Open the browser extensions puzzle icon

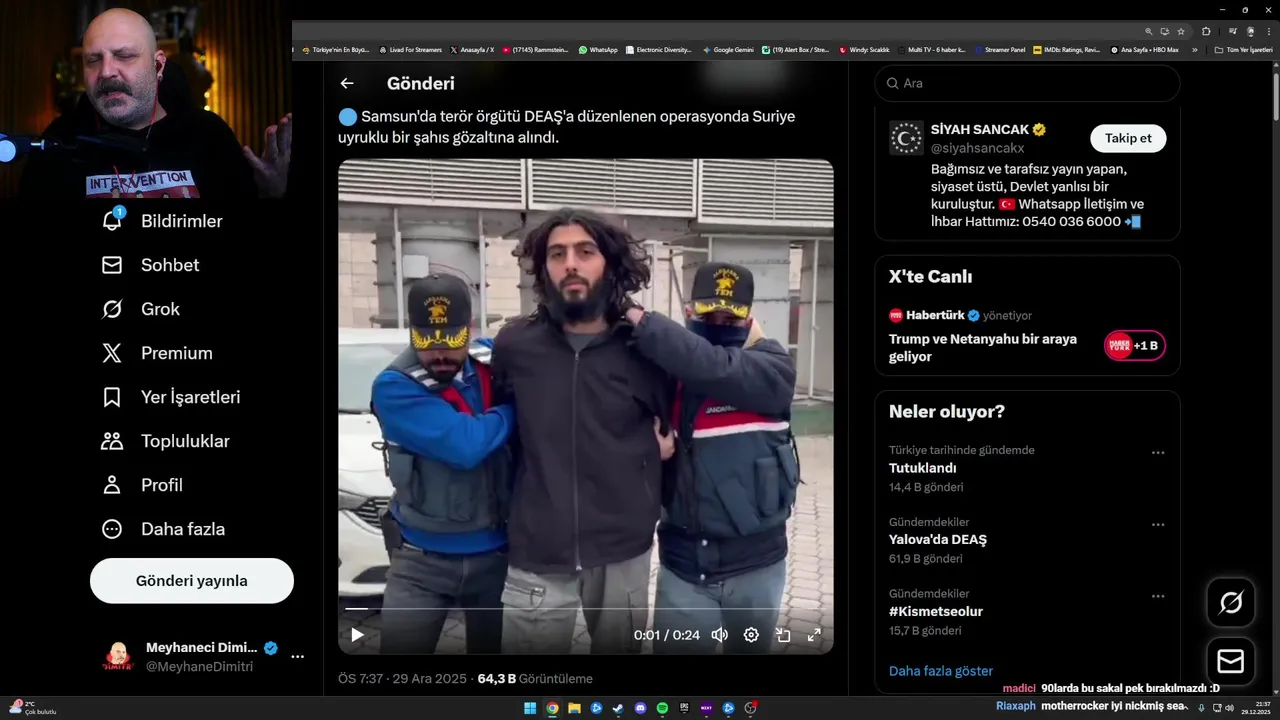[x=1206, y=31]
